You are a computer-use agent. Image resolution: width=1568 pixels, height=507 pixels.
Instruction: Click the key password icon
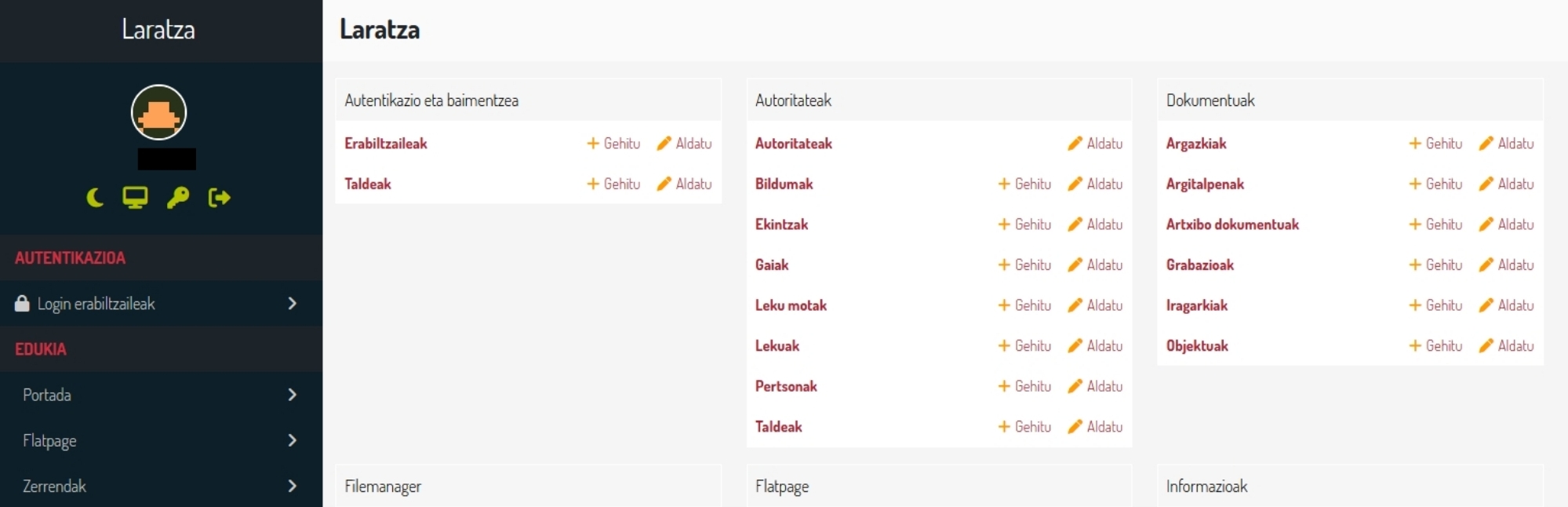coord(178,198)
